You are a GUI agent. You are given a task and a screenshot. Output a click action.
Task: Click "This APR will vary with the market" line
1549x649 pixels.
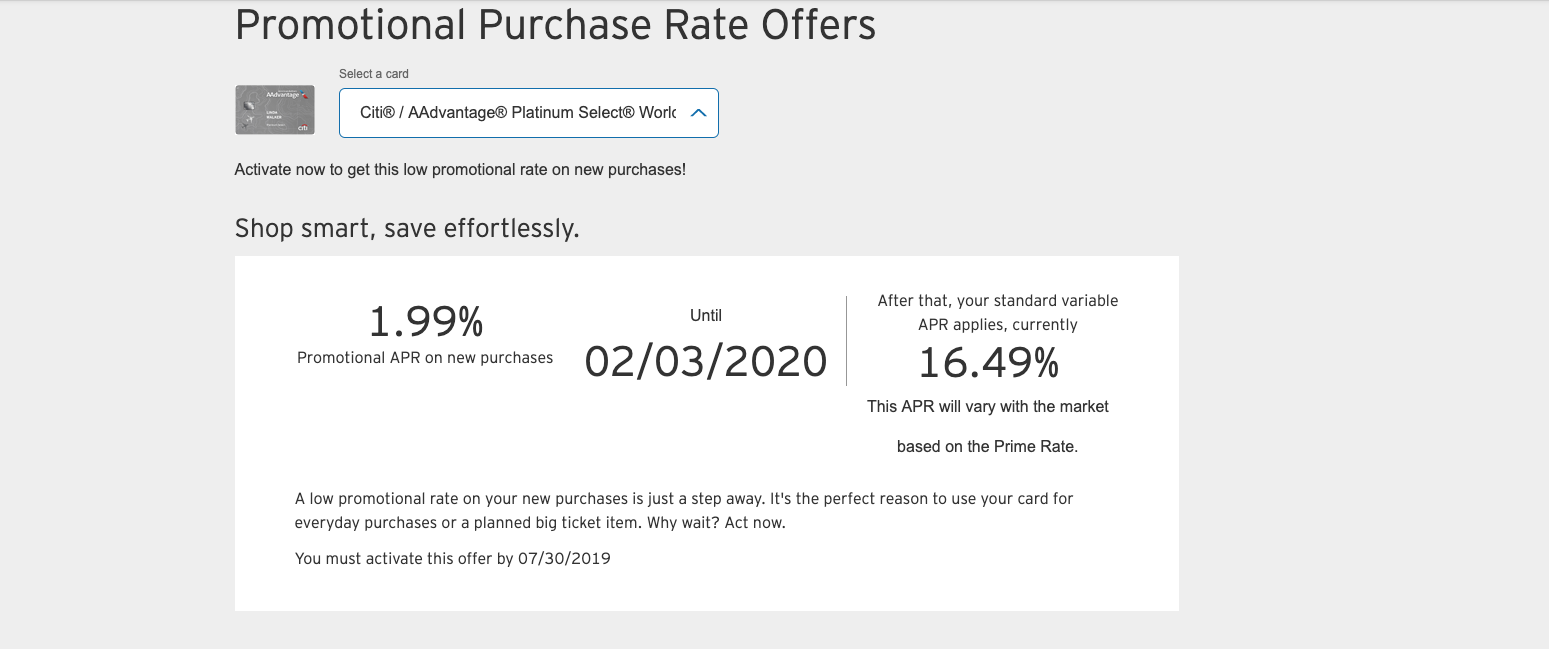click(988, 407)
